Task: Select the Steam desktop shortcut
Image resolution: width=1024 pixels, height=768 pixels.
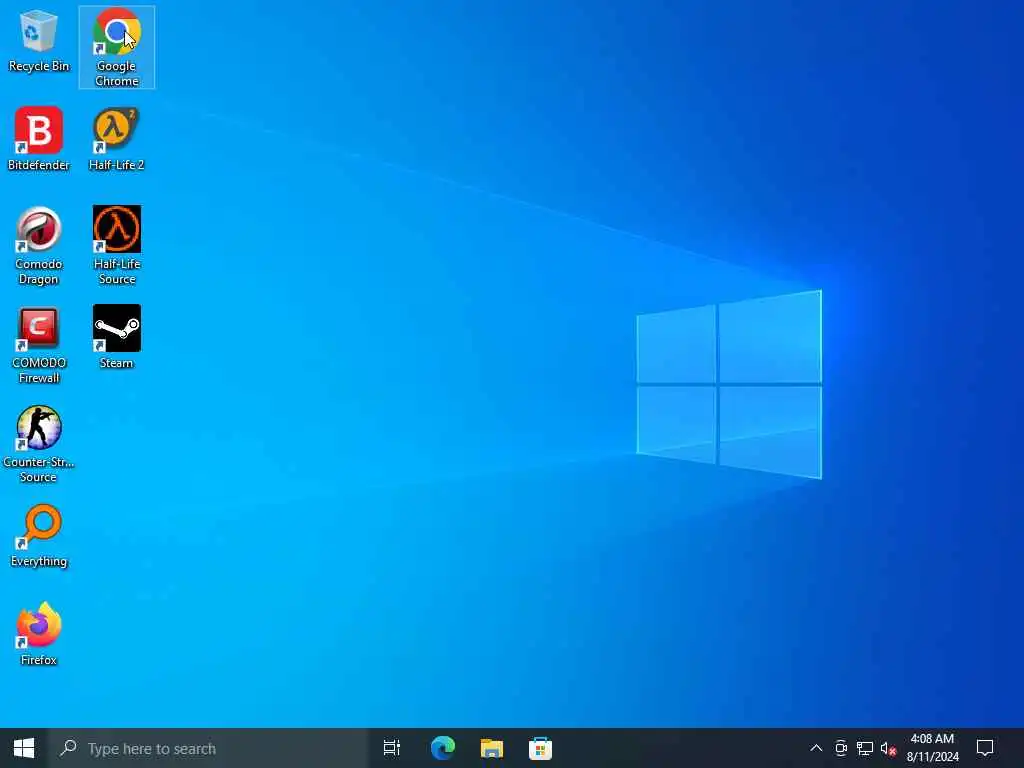Action: point(116,337)
